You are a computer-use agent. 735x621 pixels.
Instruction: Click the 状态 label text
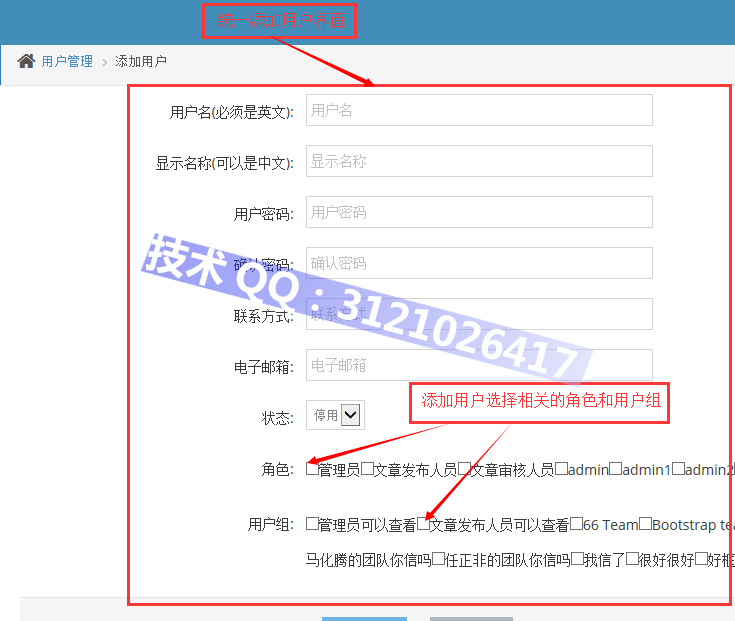pyautogui.click(x=278, y=418)
